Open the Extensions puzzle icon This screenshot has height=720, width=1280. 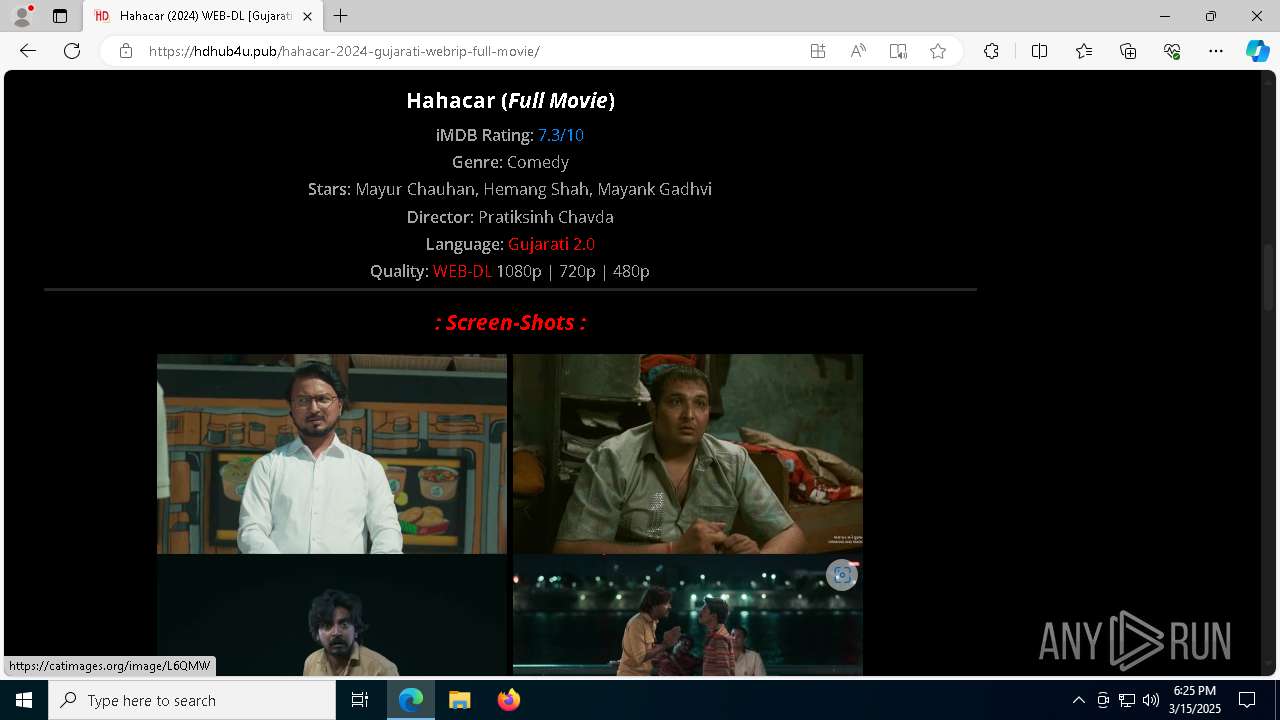(991, 51)
